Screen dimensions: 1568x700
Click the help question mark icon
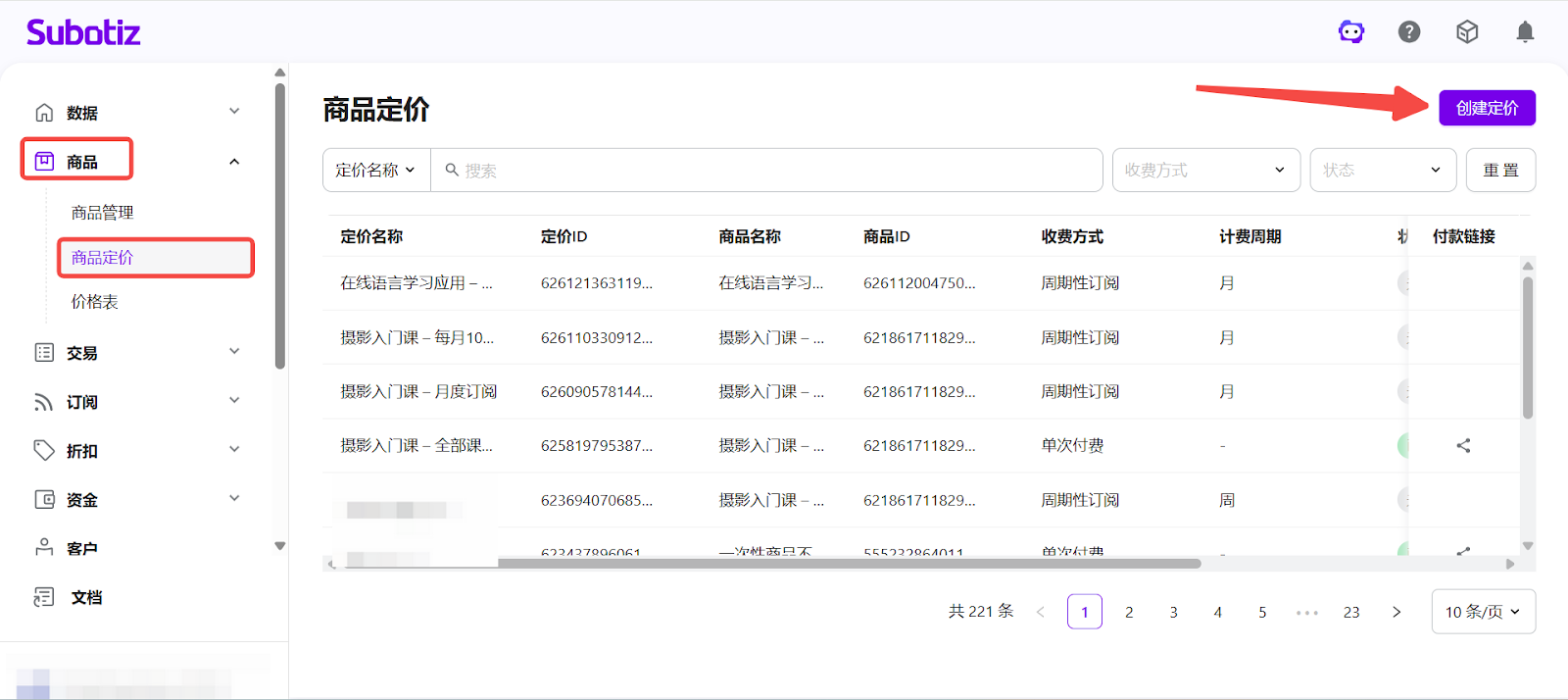pos(1409,32)
